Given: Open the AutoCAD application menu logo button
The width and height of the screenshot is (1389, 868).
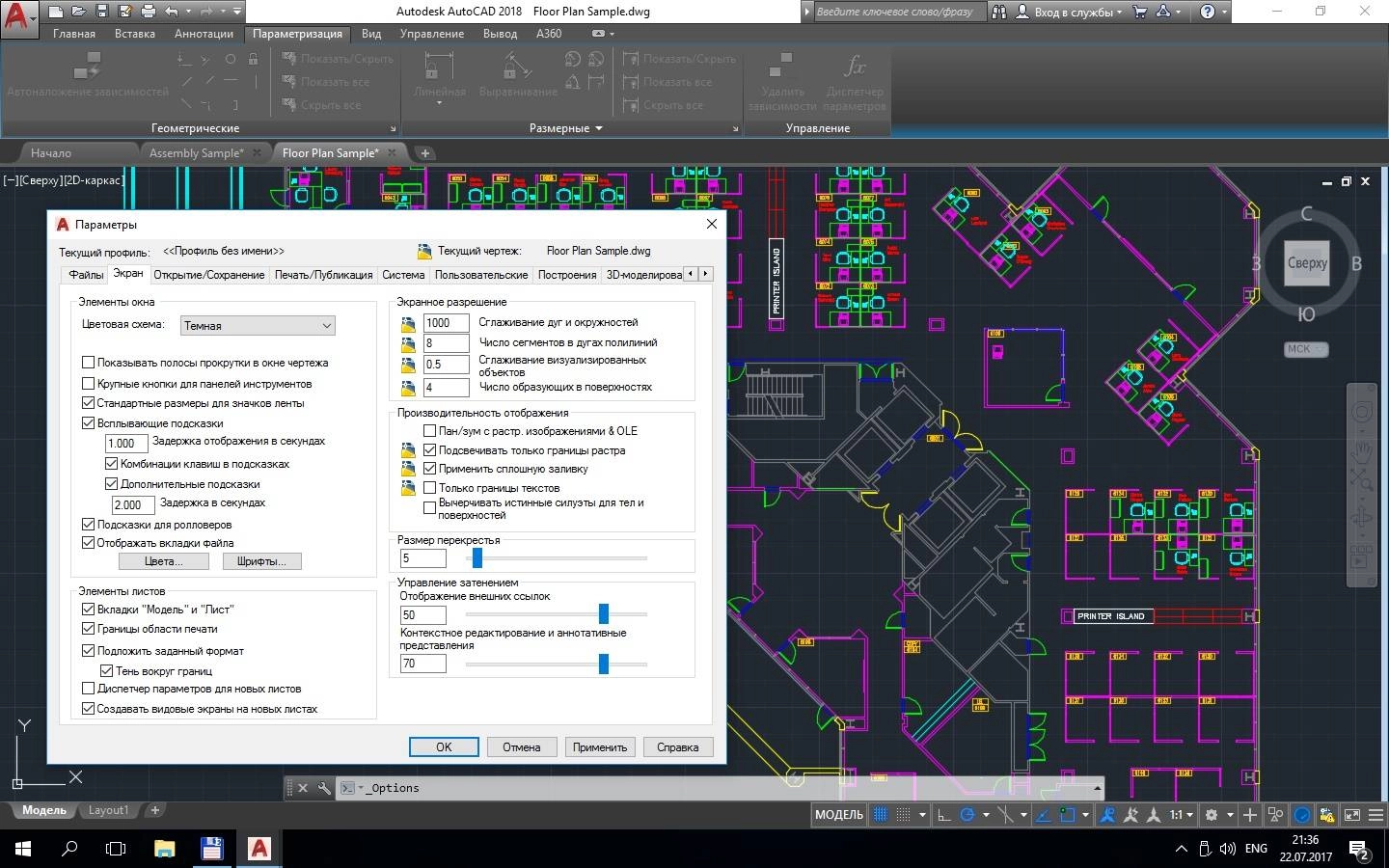Looking at the screenshot, I should coord(18,18).
